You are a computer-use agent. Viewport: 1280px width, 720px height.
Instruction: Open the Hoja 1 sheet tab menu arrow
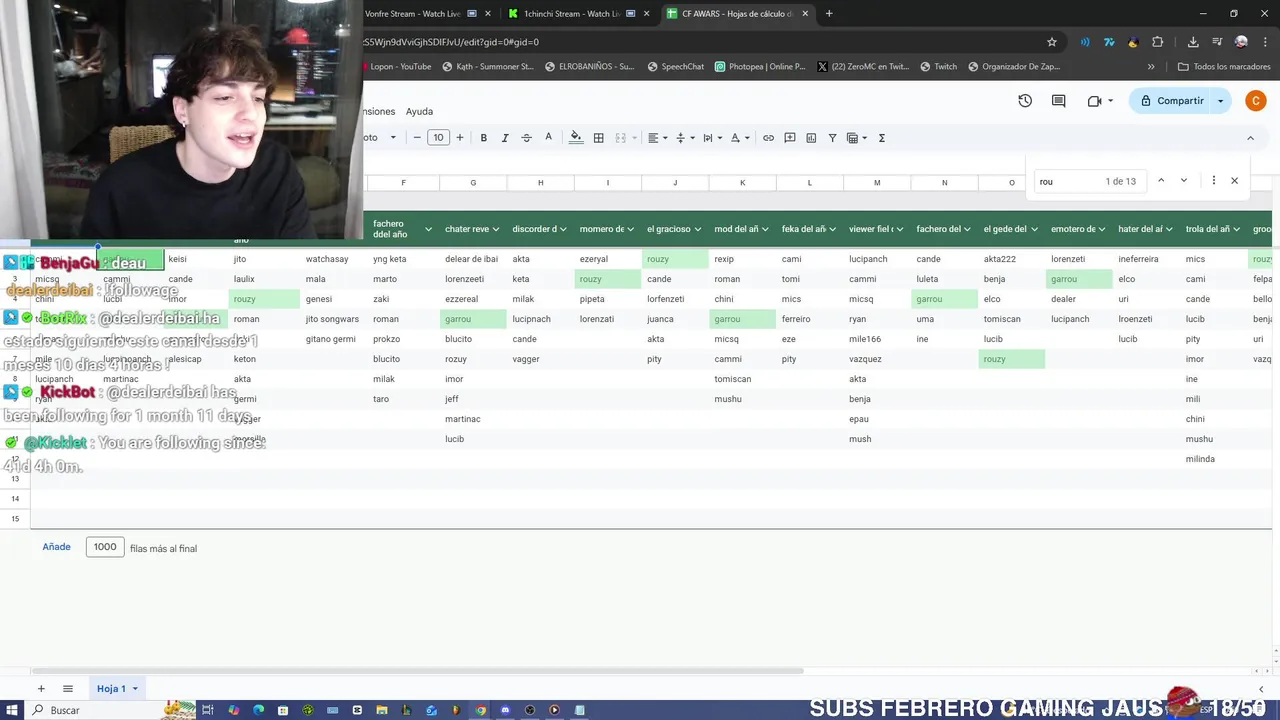[135, 689]
